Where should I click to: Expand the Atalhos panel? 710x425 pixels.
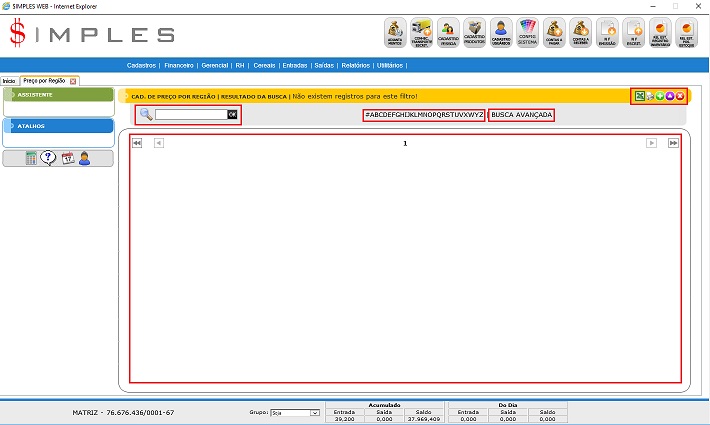(x=58, y=126)
